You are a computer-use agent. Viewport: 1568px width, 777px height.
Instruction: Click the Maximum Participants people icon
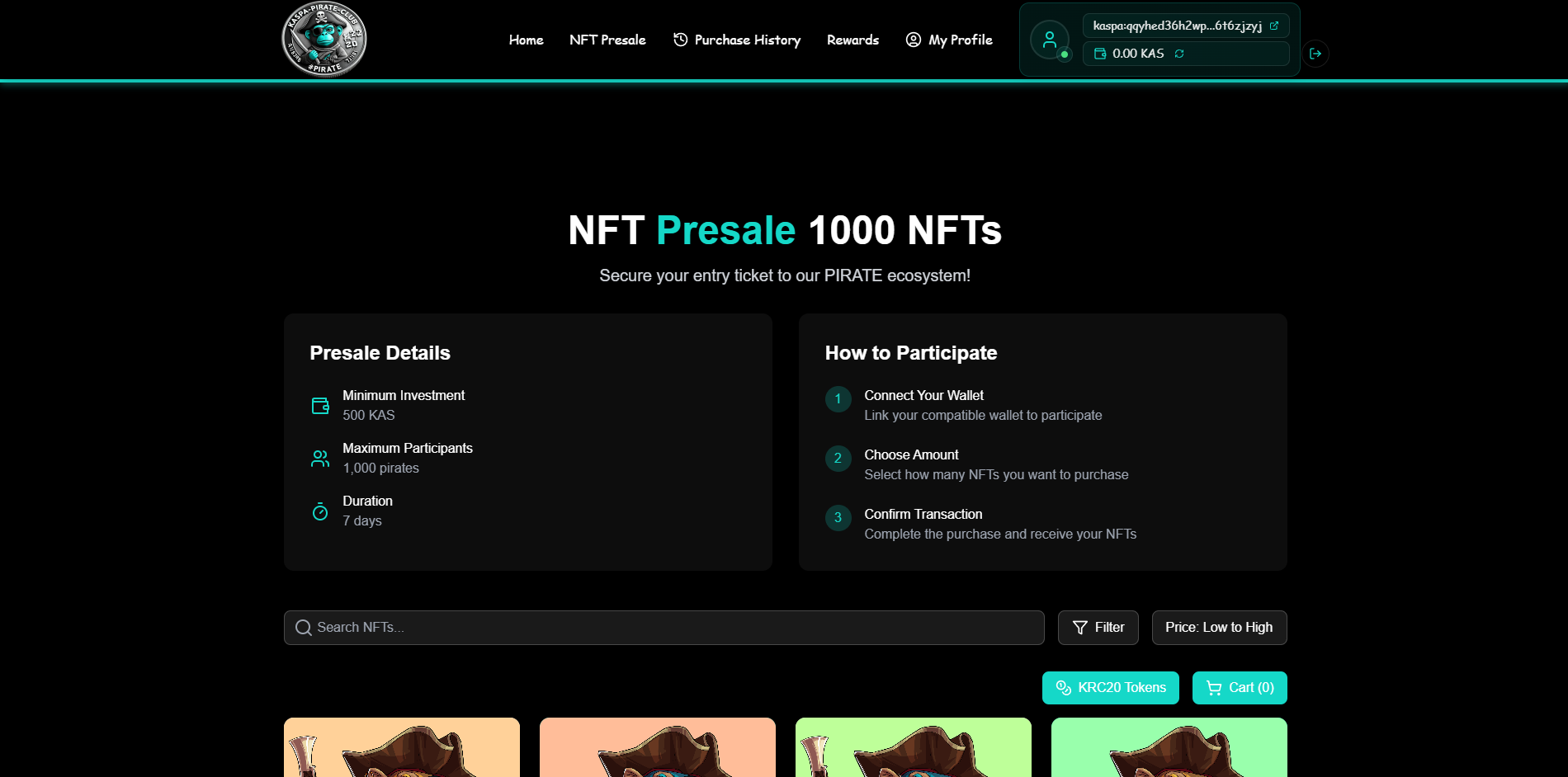click(320, 459)
